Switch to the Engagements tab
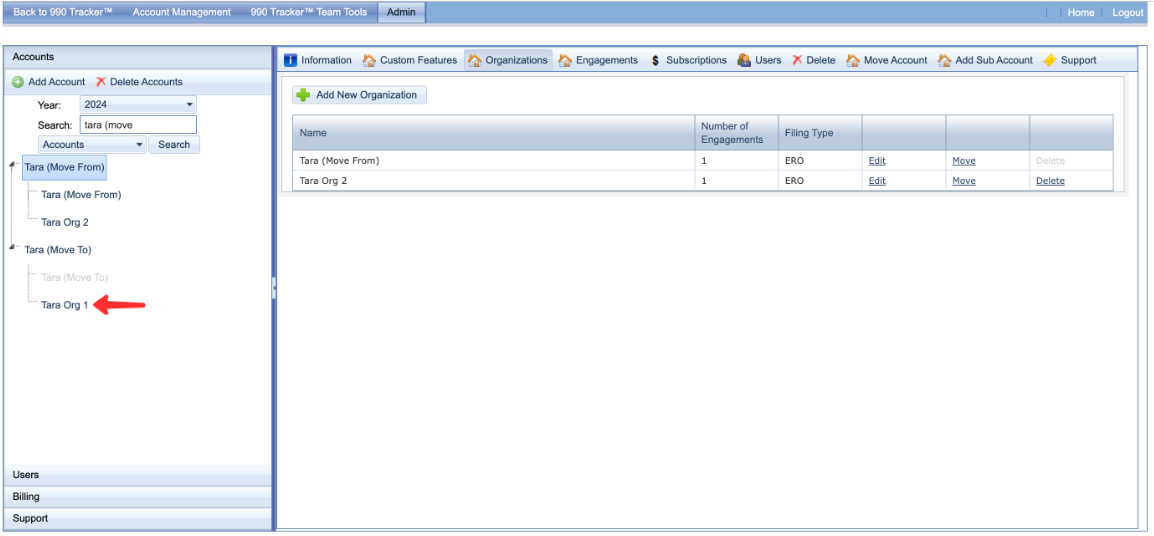This screenshot has height=536, width=1154. tap(598, 60)
